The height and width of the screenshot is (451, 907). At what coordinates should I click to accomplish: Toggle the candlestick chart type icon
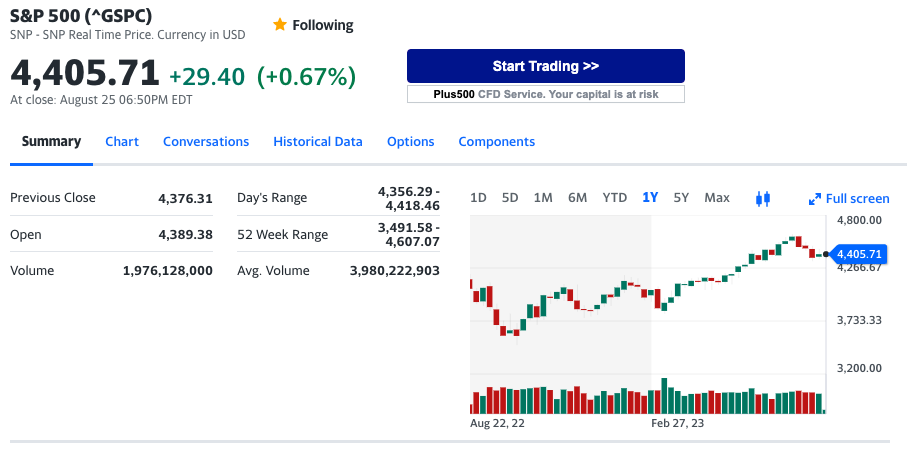point(763,199)
